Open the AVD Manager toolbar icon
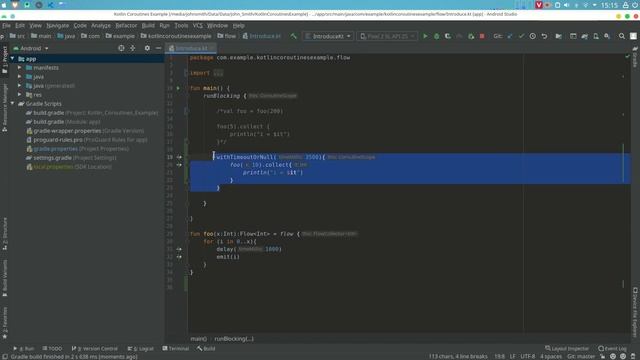640x360 pixels. (x=596, y=36)
